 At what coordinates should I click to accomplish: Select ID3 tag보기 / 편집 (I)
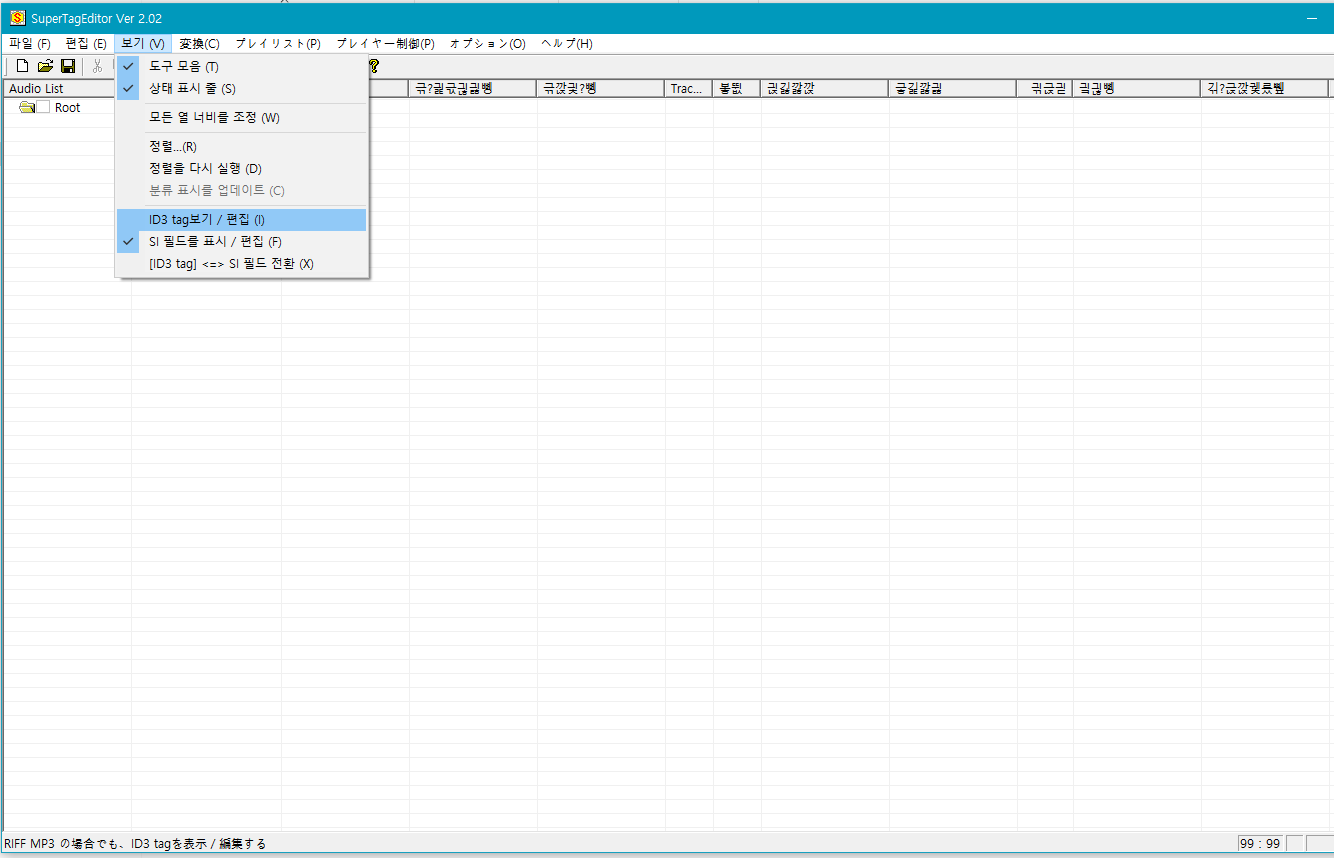coord(242,219)
